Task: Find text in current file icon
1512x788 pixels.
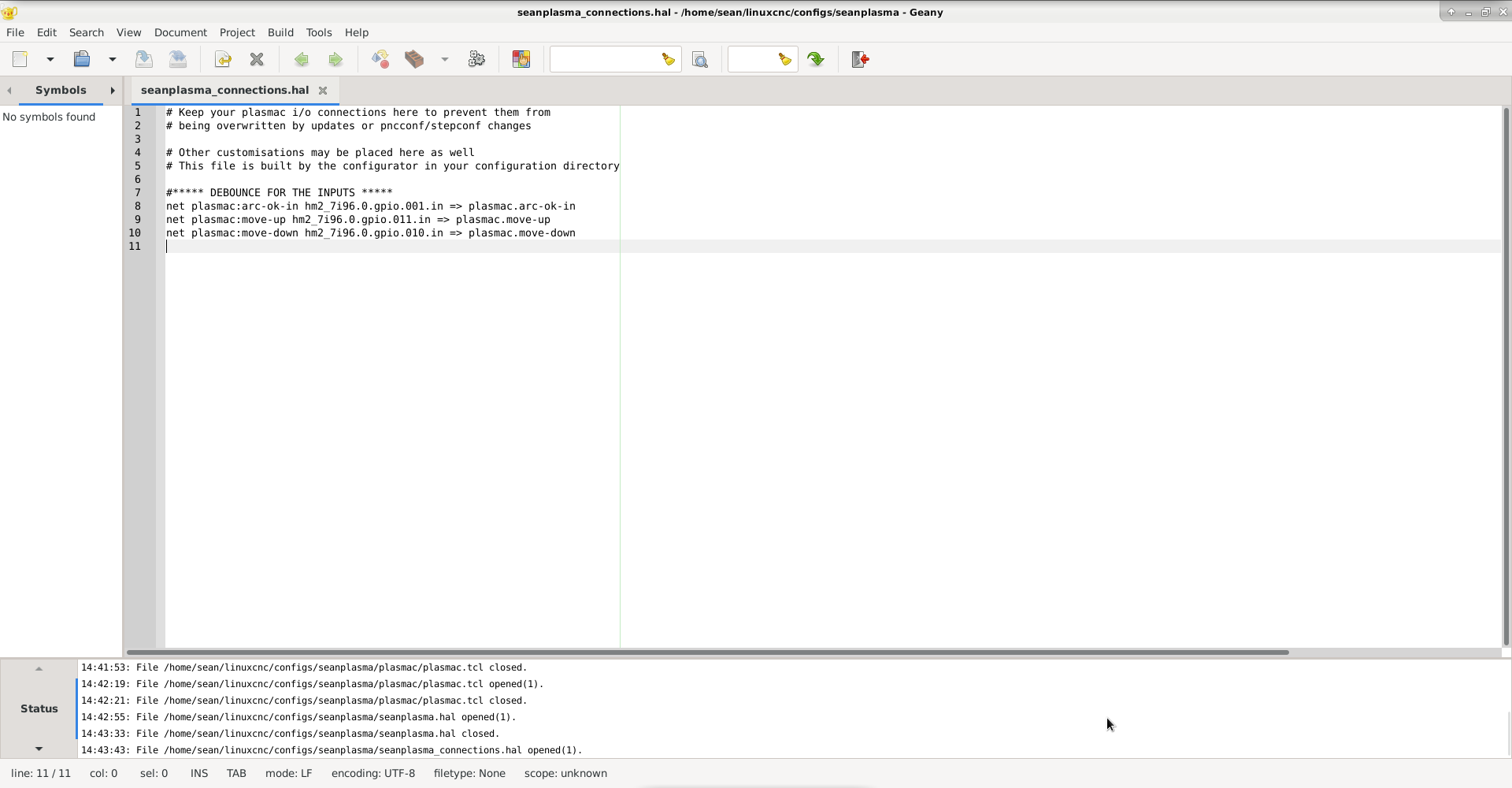Action: 700,59
